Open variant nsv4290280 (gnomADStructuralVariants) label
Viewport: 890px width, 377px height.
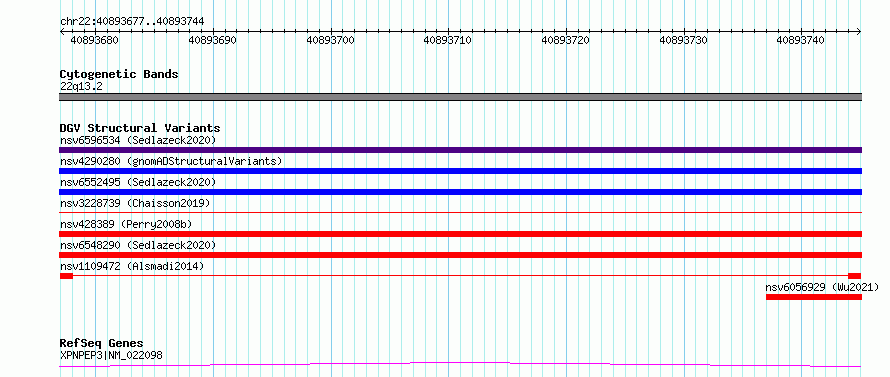pos(171,161)
